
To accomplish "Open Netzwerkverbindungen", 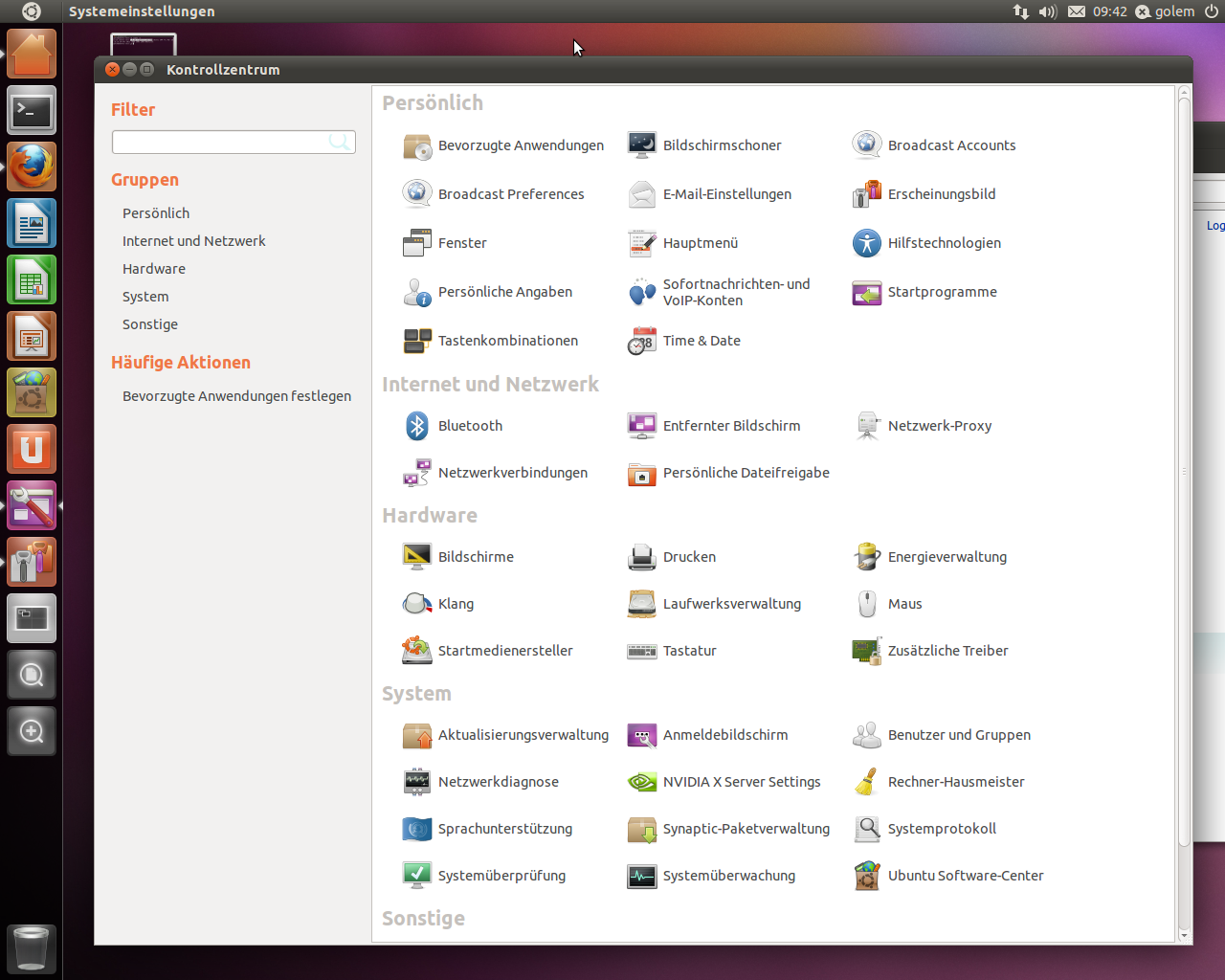I will click(513, 473).
